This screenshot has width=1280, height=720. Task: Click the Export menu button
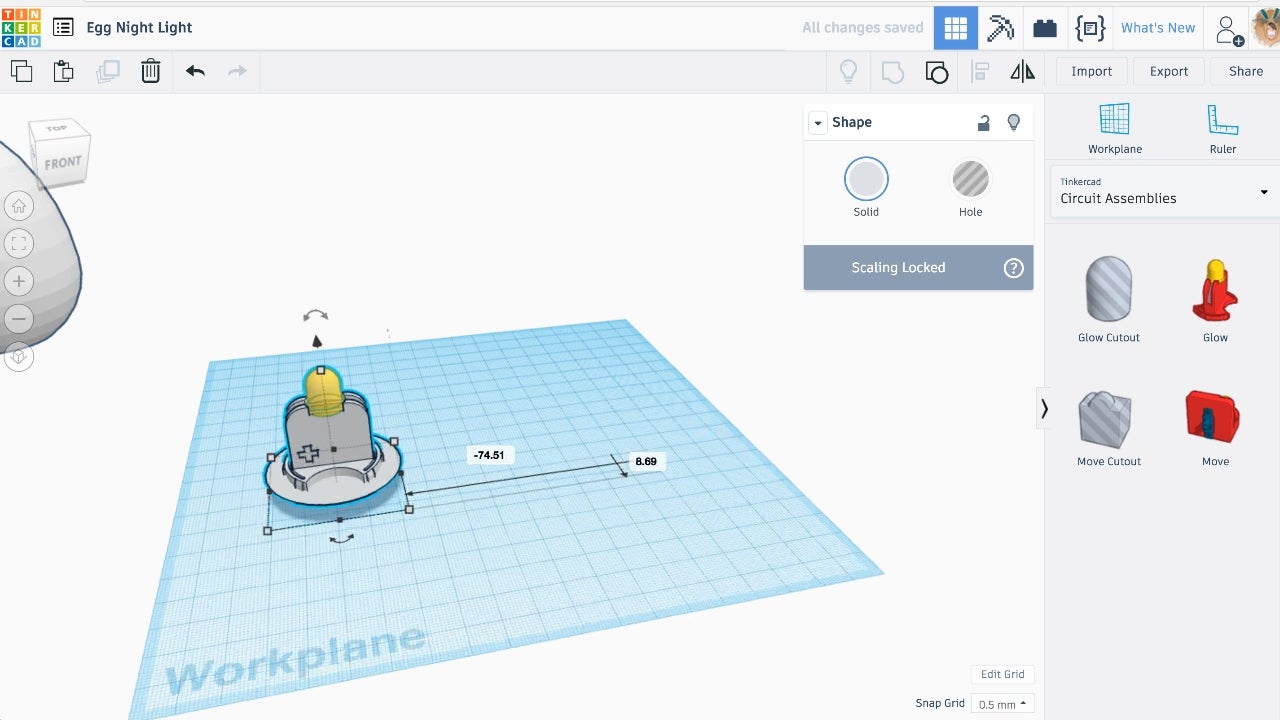coord(1168,71)
